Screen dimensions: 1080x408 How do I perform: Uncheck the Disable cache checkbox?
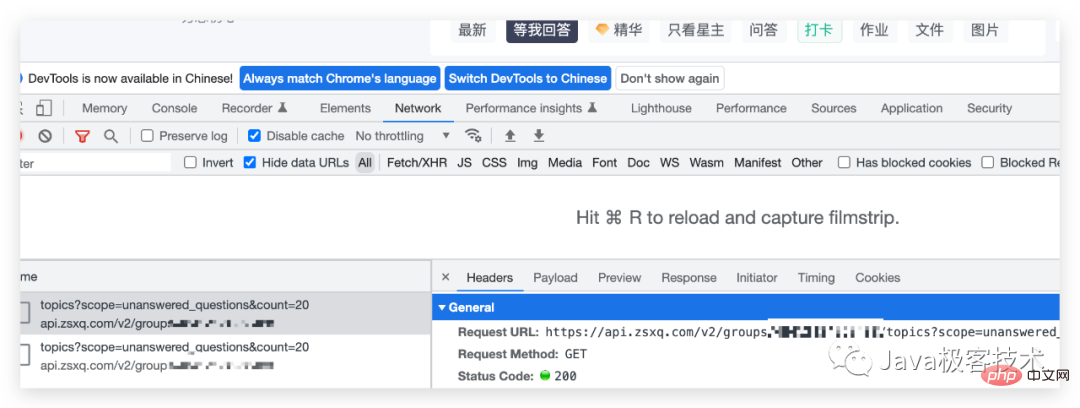[x=254, y=136]
